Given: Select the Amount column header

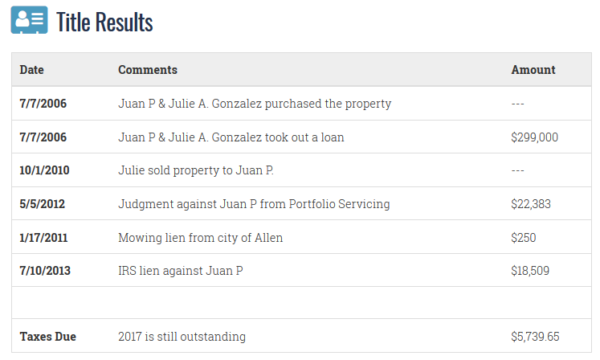Looking at the screenshot, I should [533, 70].
